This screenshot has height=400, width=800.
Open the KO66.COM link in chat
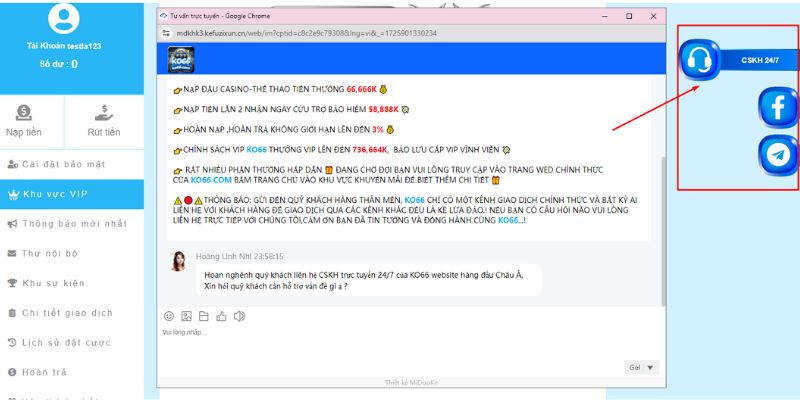[x=211, y=180]
